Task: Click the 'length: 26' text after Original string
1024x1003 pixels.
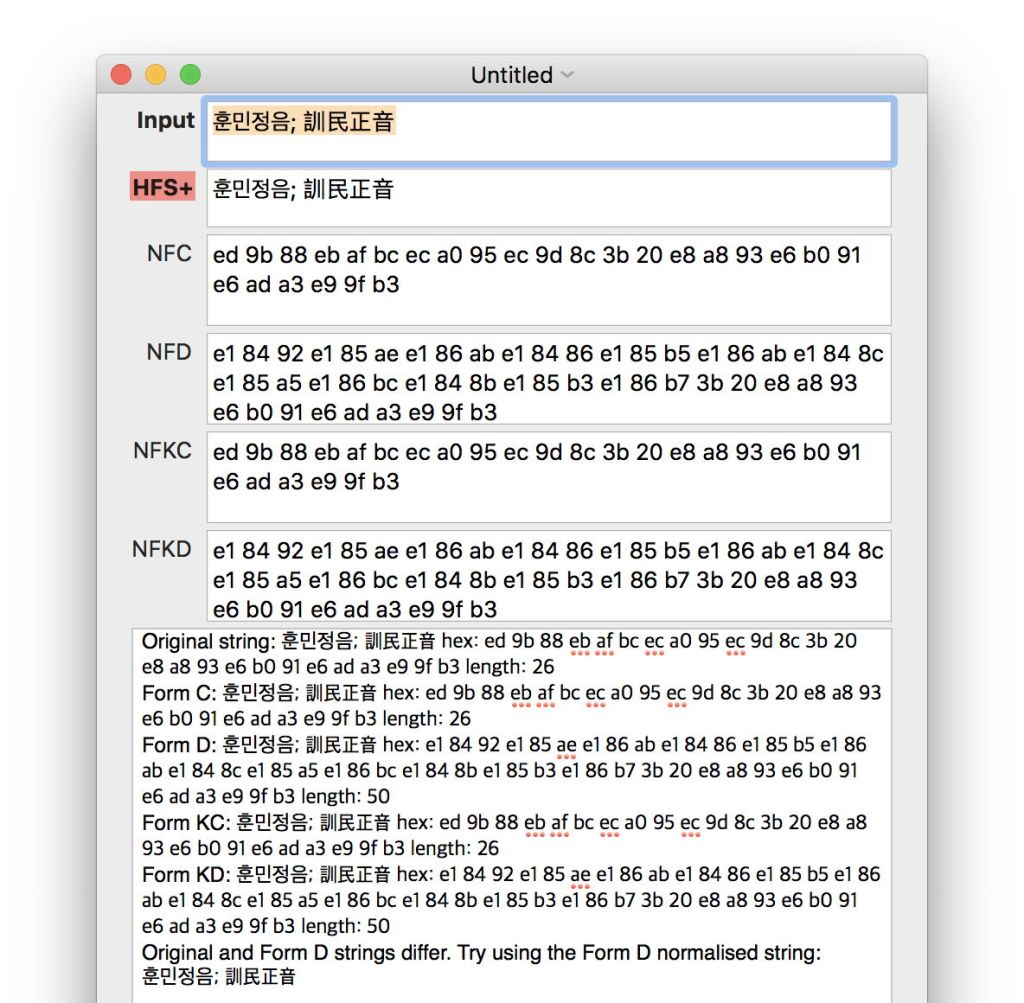Action: pos(510,667)
